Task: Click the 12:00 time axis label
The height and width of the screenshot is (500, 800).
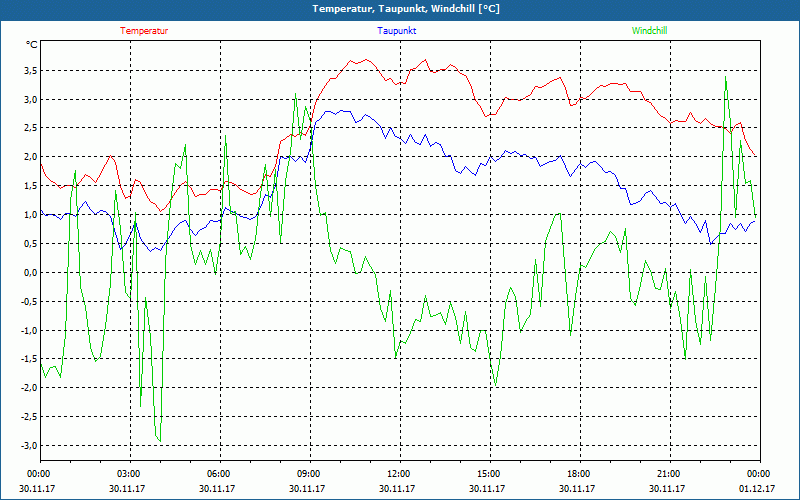Action: click(x=398, y=474)
